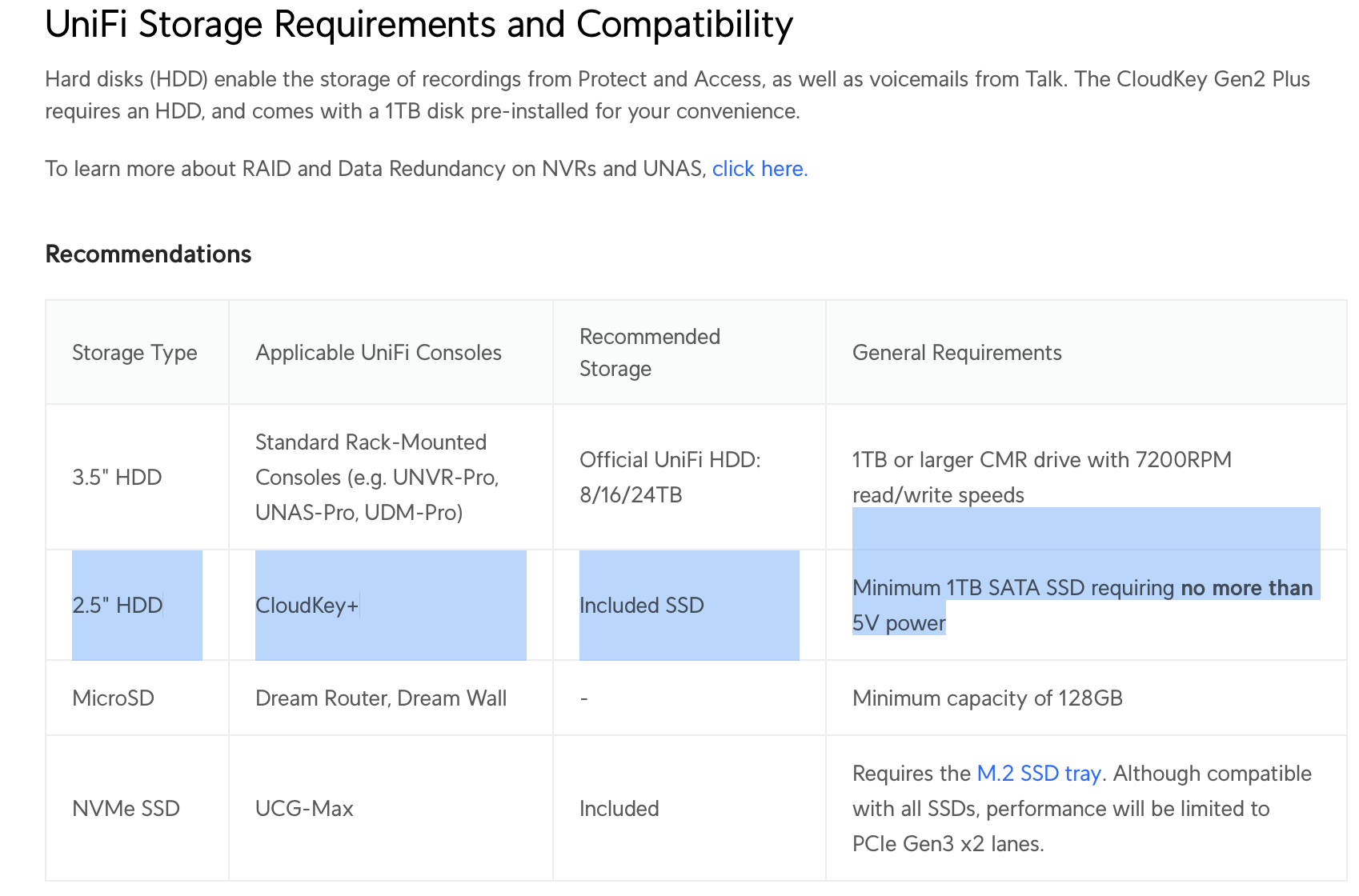Click the 3.5" HDD cell
Image resolution: width=1359 pixels, height=896 pixels.
coord(117,478)
